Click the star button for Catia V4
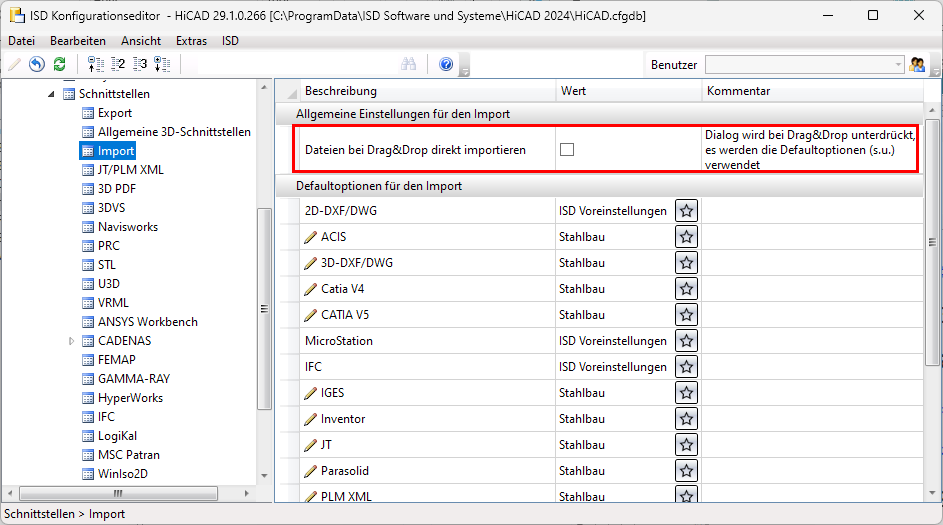The height and width of the screenshot is (525, 943). (x=686, y=289)
